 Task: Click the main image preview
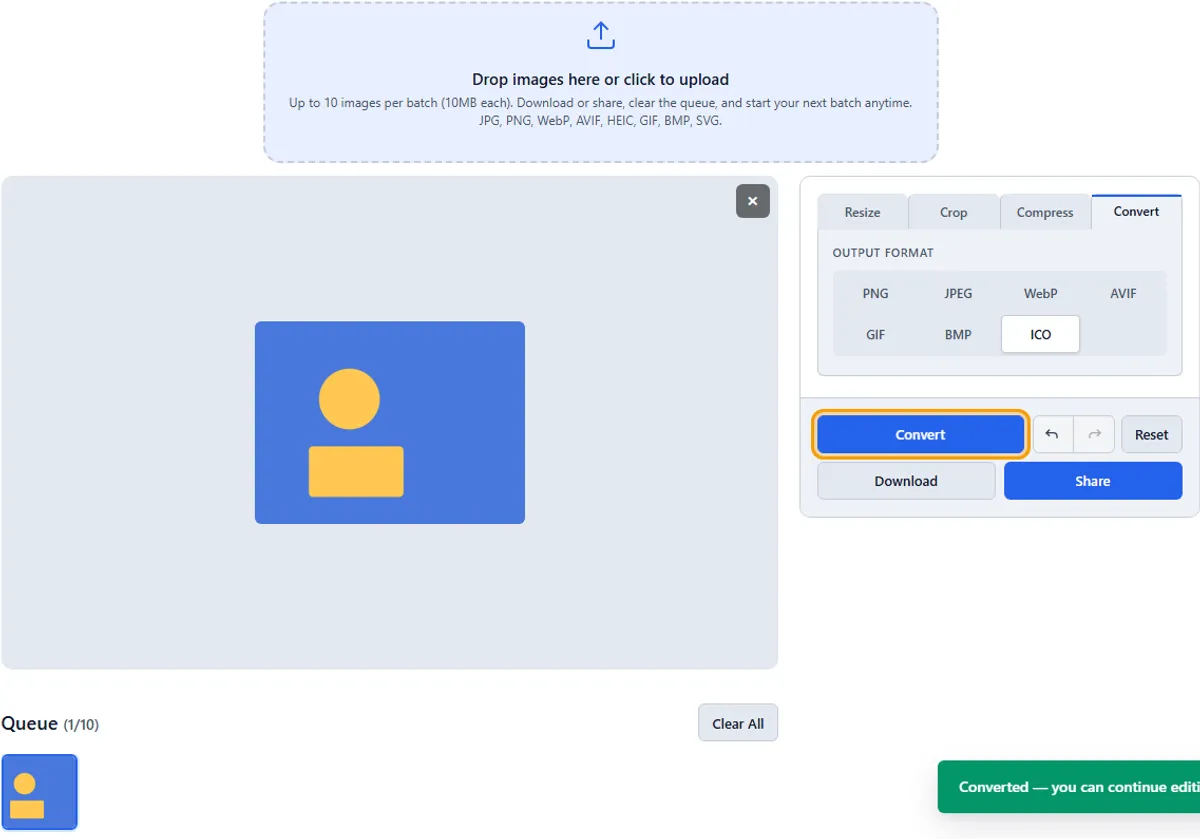tap(390, 422)
